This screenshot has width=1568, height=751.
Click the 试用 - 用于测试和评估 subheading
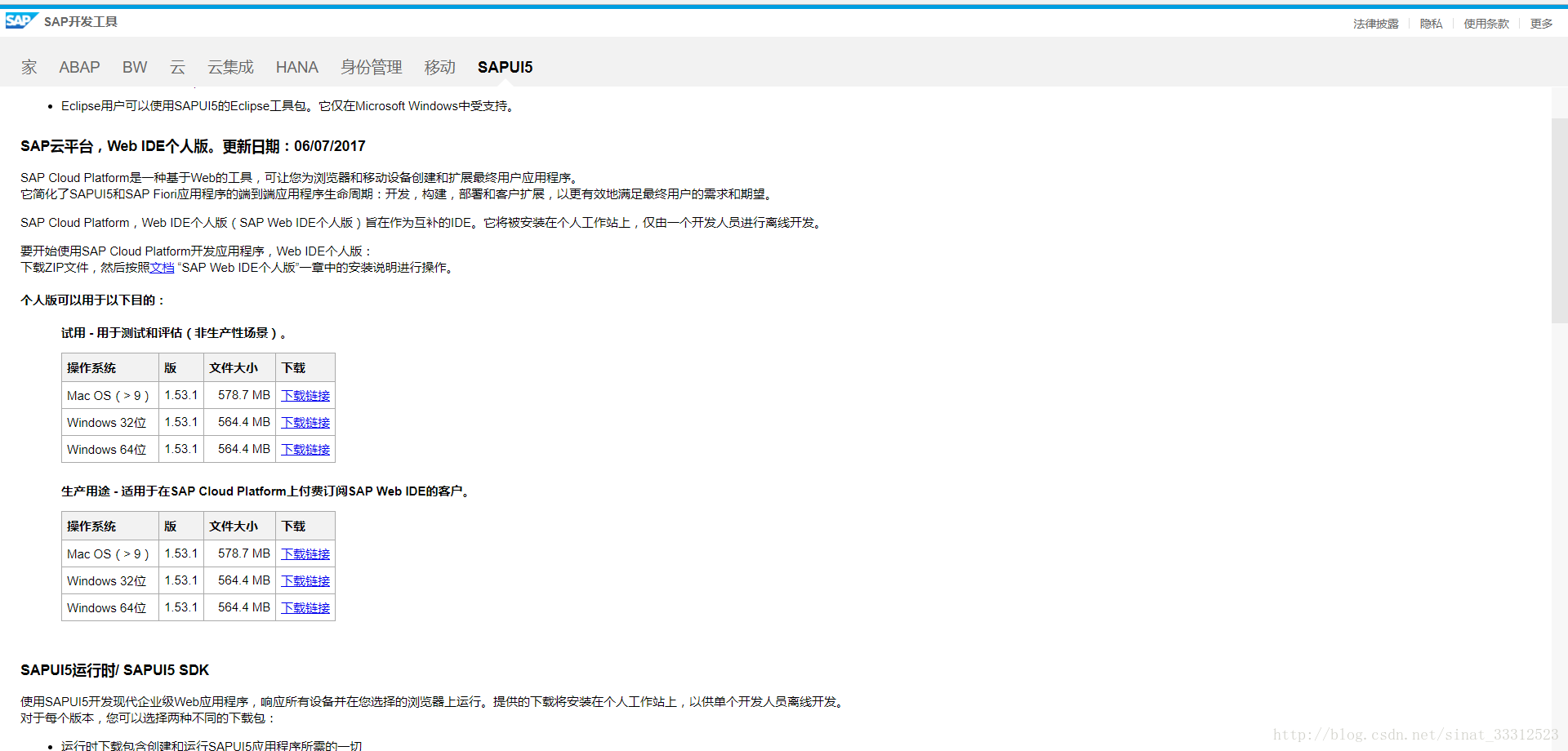(174, 333)
